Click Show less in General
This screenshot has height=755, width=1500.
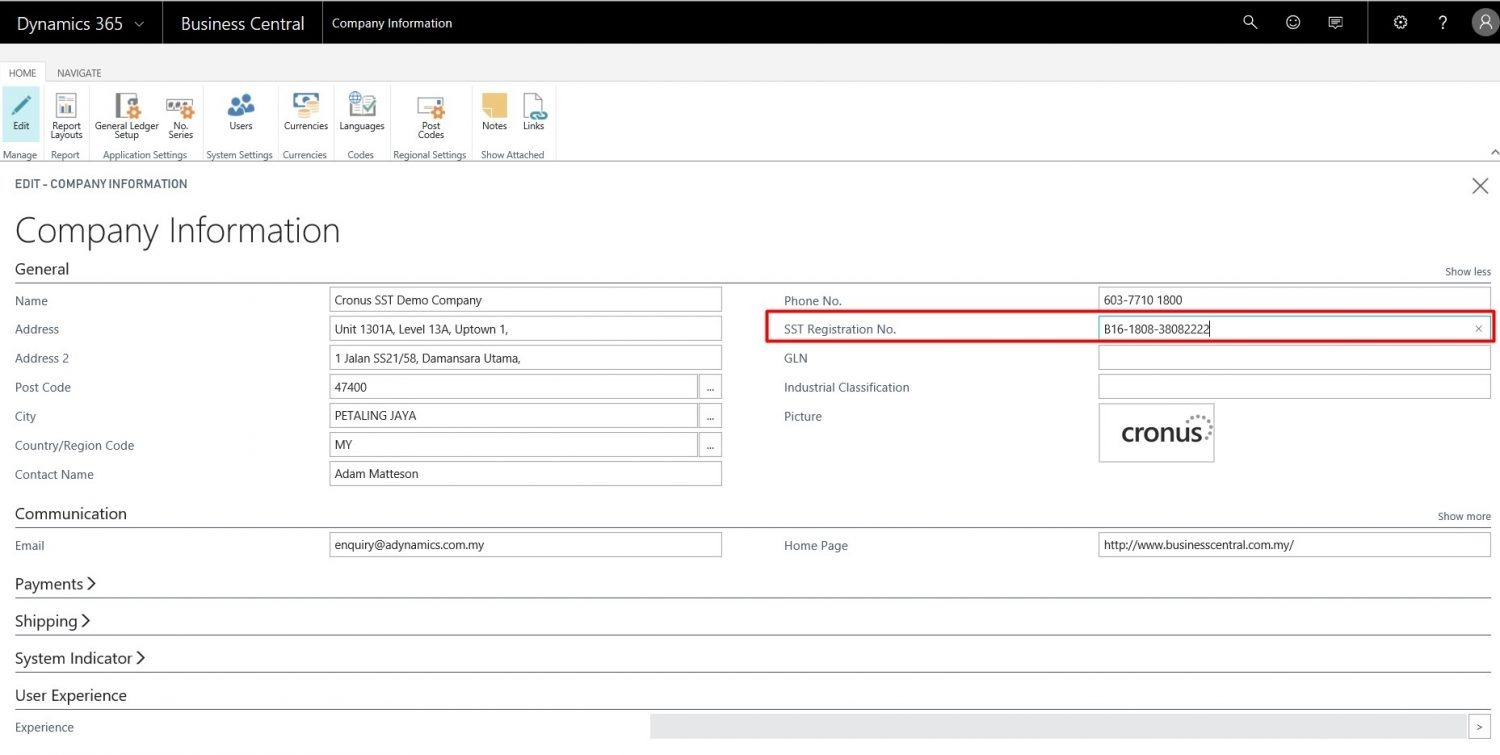pyautogui.click(x=1468, y=272)
